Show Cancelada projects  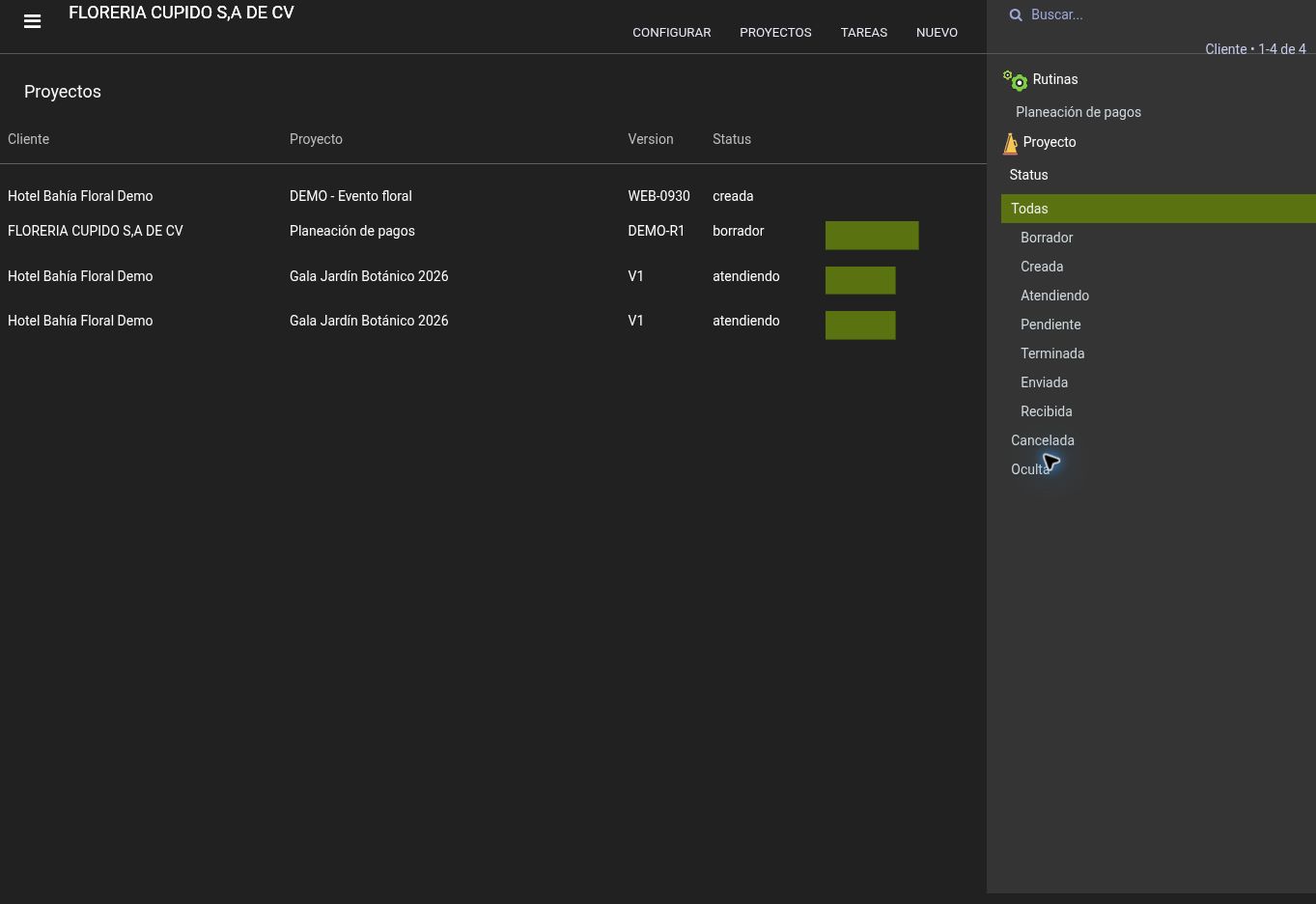click(1043, 440)
